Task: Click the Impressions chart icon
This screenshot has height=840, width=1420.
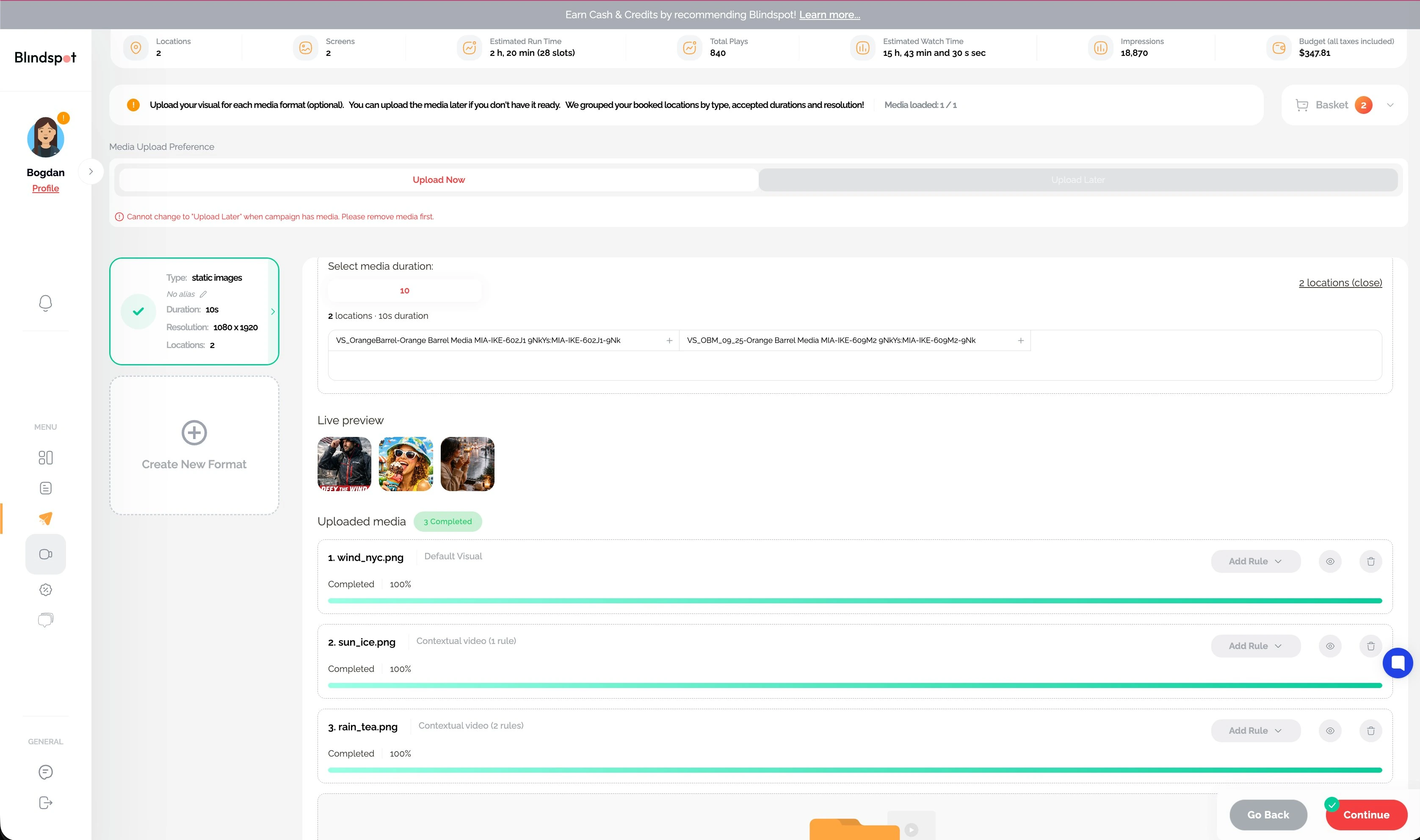Action: [x=1100, y=47]
